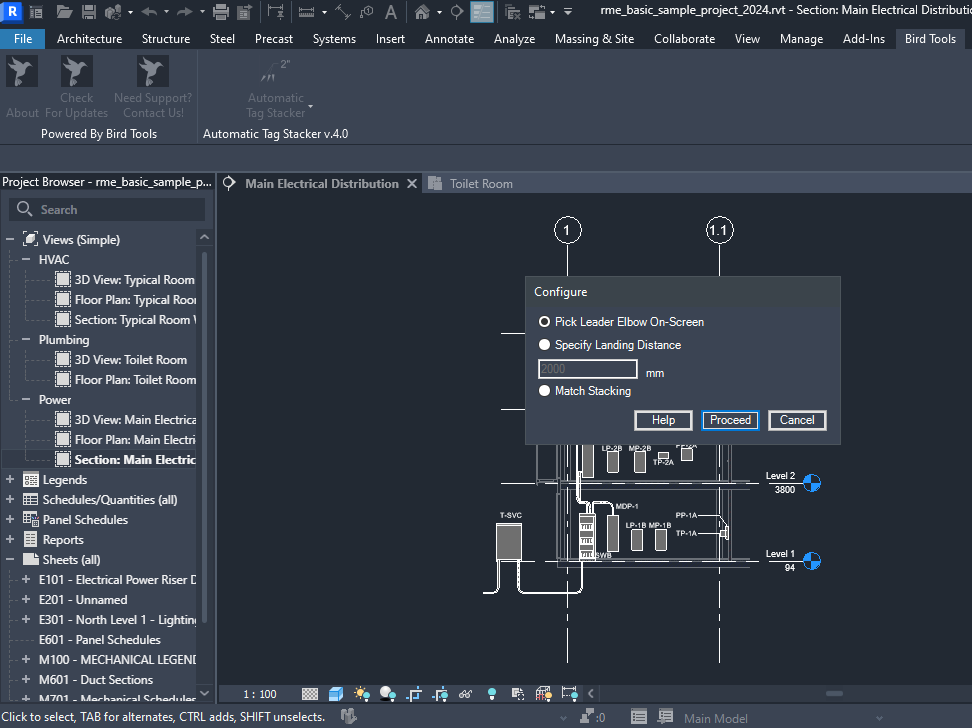Click the Detail Level icon beside scale
Screen dimensions: 972x728
click(311, 693)
